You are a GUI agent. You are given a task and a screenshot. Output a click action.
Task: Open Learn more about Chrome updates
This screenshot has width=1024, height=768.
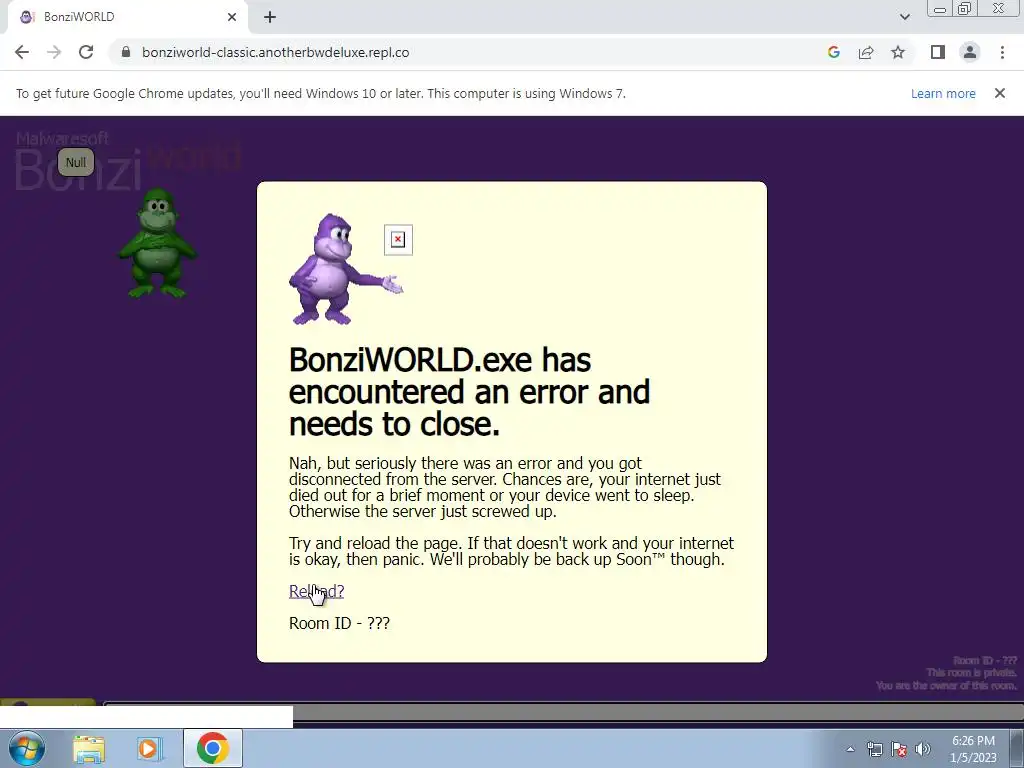click(943, 93)
